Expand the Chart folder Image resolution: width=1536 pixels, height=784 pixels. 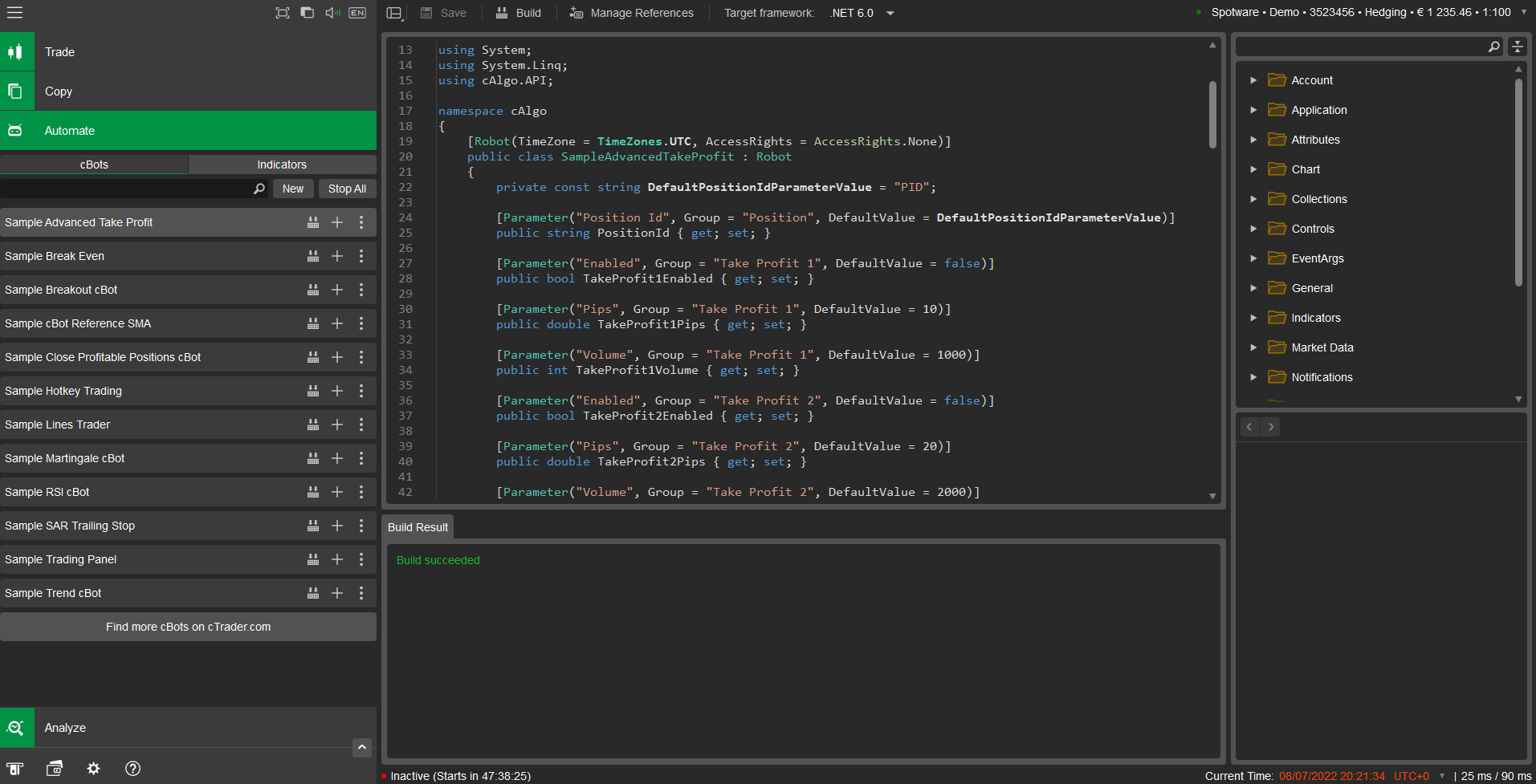[x=1253, y=169]
